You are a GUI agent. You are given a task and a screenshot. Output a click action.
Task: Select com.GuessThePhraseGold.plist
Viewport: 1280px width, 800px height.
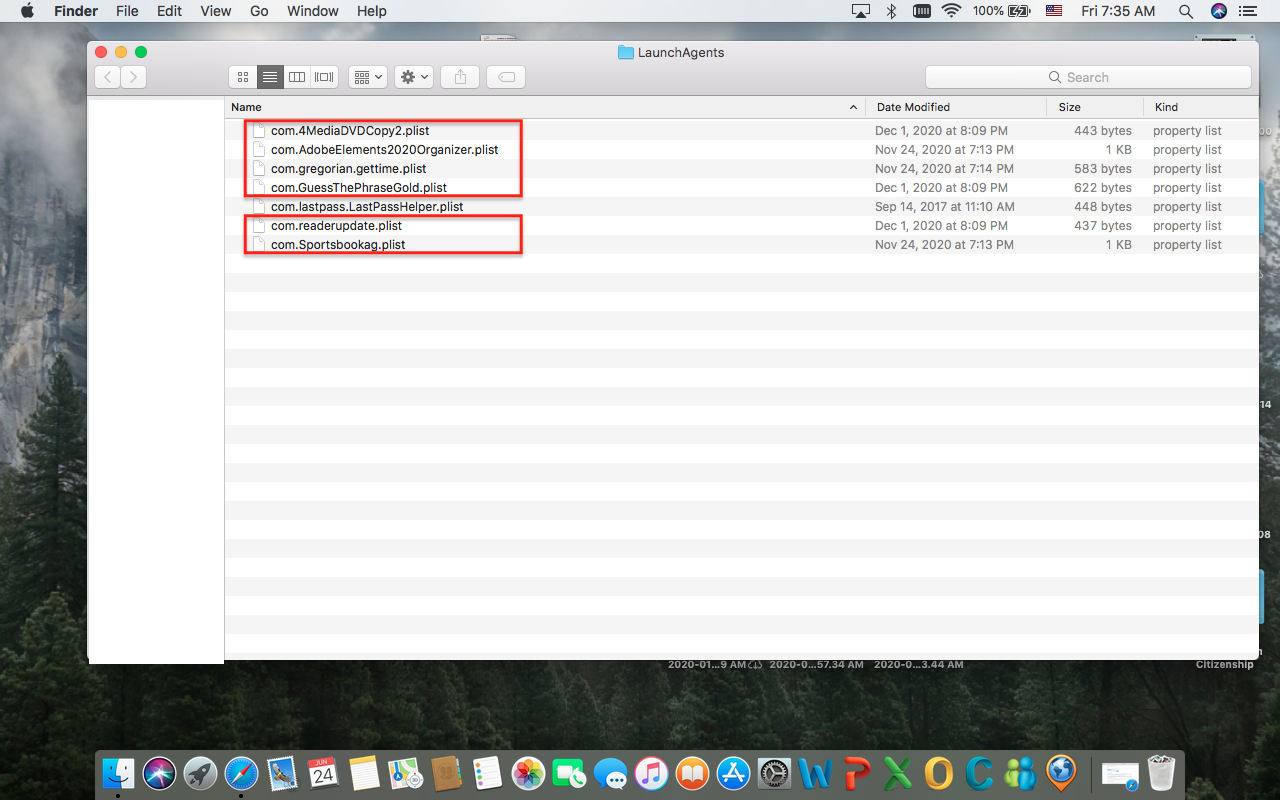point(359,188)
